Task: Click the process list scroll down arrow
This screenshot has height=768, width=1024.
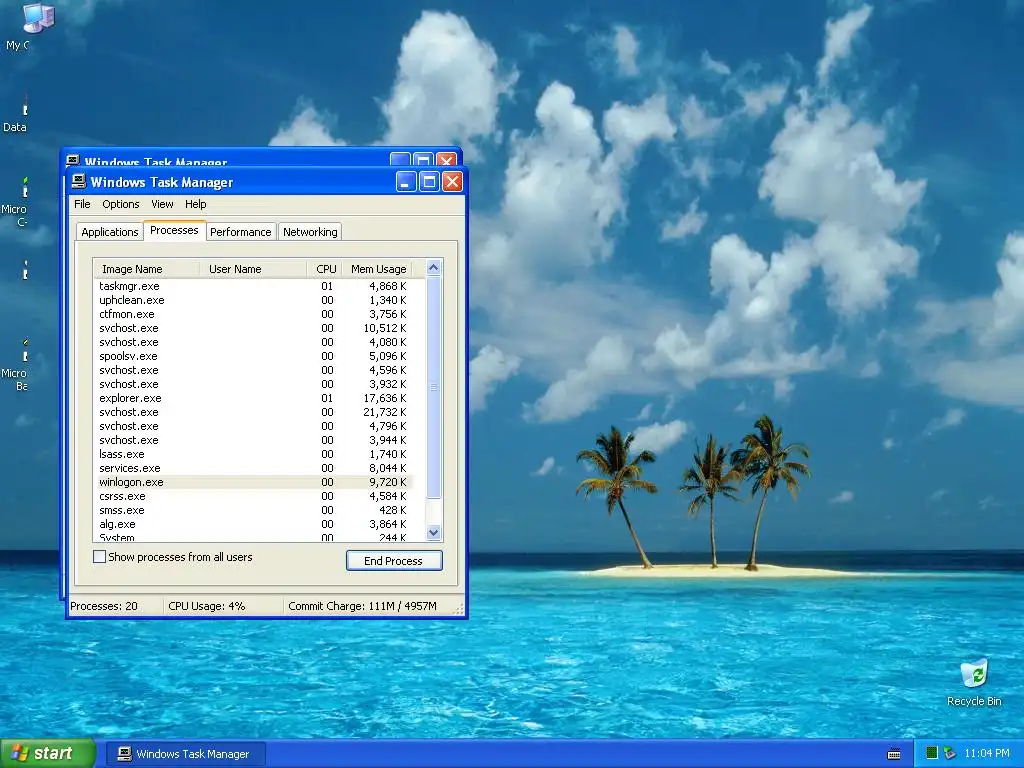Action: pyautogui.click(x=434, y=533)
